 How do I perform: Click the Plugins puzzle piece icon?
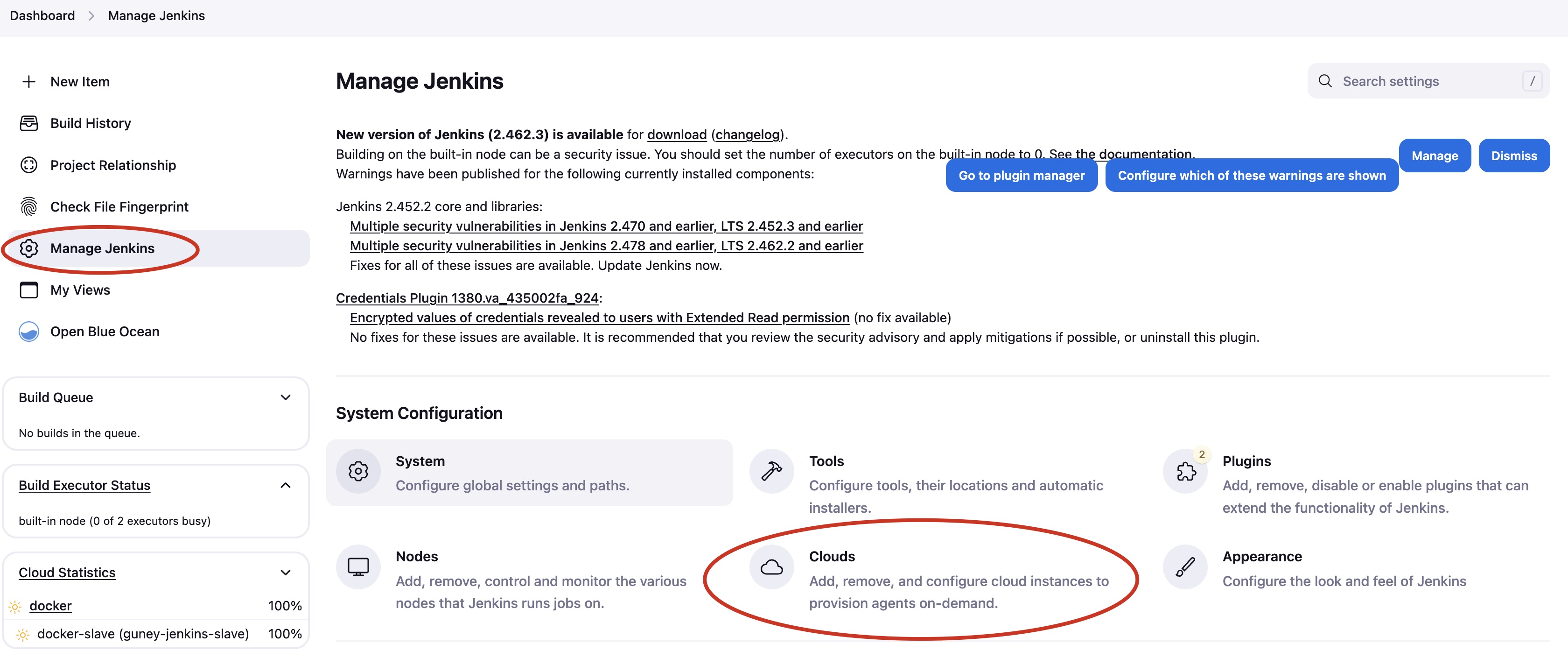click(1185, 471)
